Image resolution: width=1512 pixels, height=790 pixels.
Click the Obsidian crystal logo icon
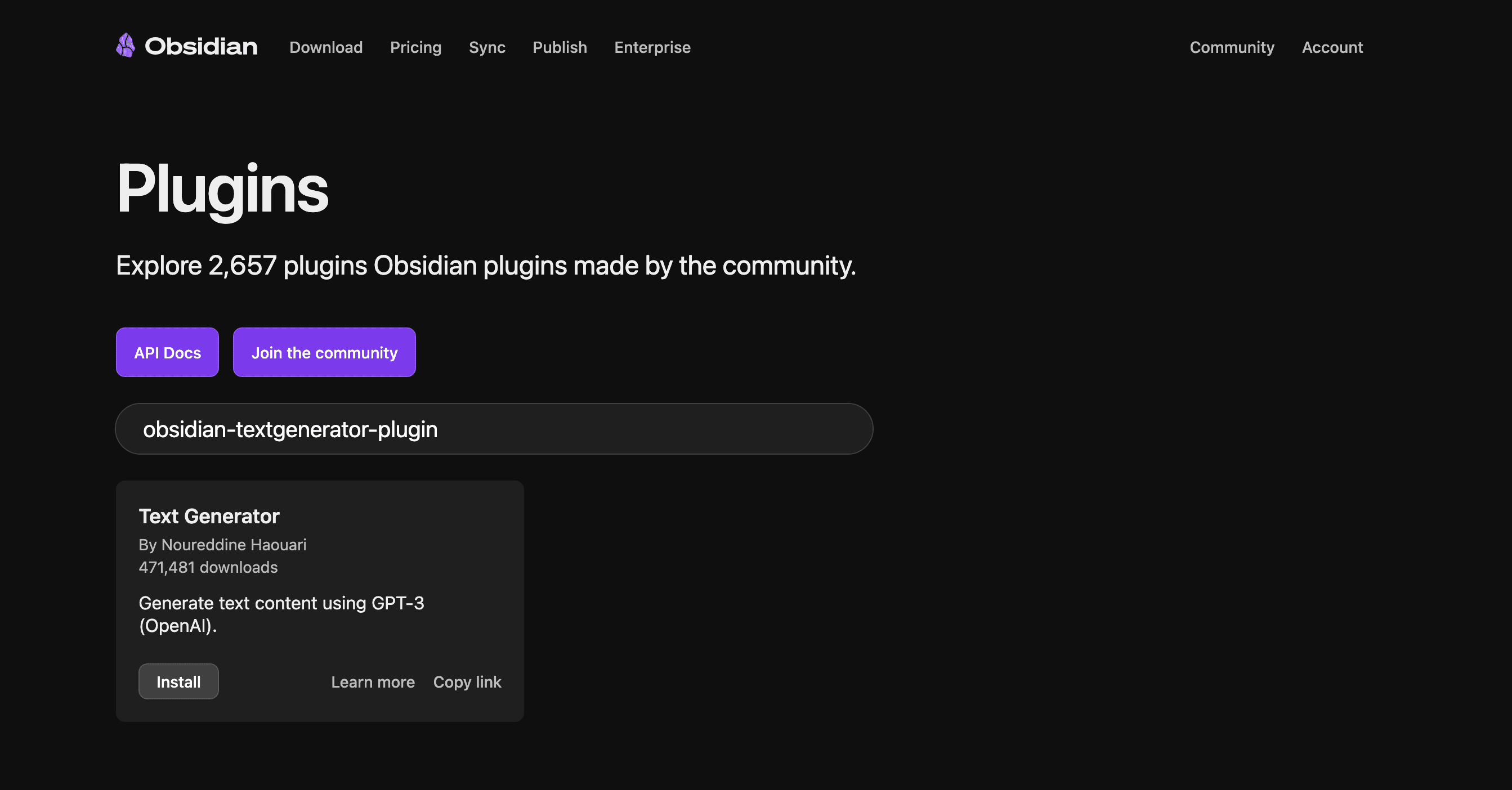pos(125,46)
